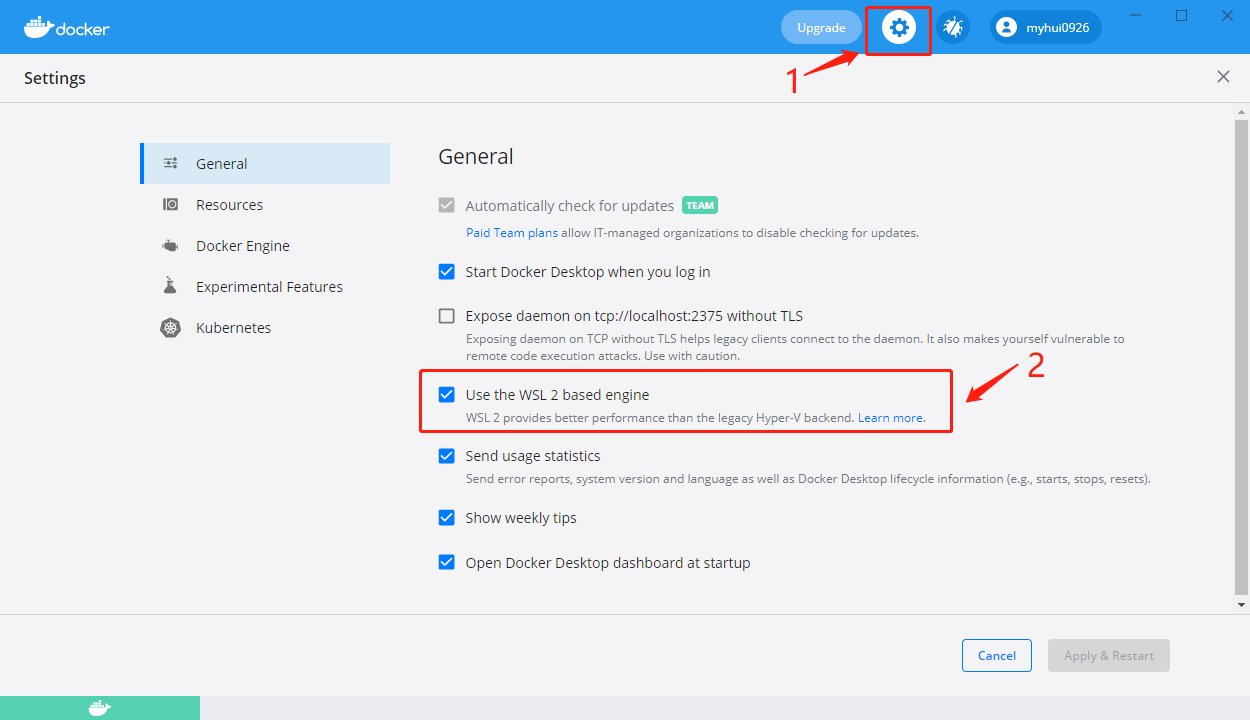Switch to the Kubernetes settings section

pos(233,328)
